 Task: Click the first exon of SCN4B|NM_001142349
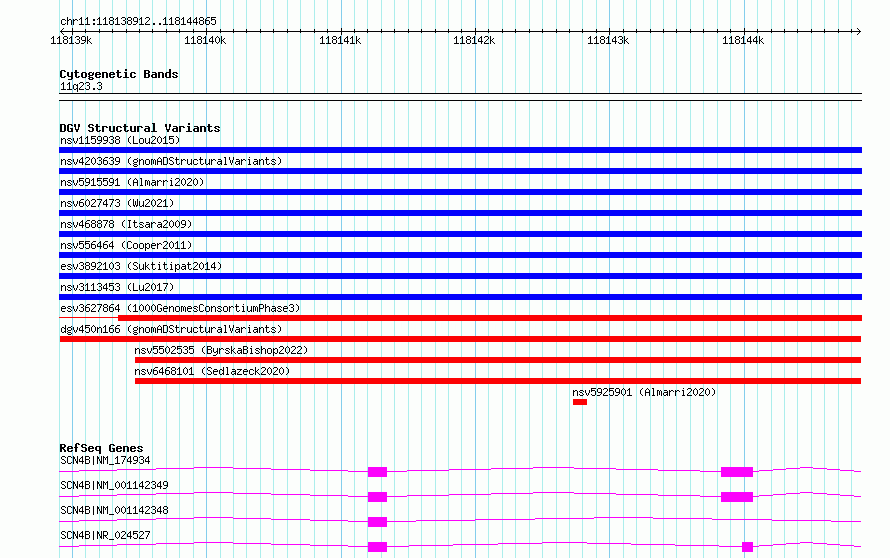(377, 497)
